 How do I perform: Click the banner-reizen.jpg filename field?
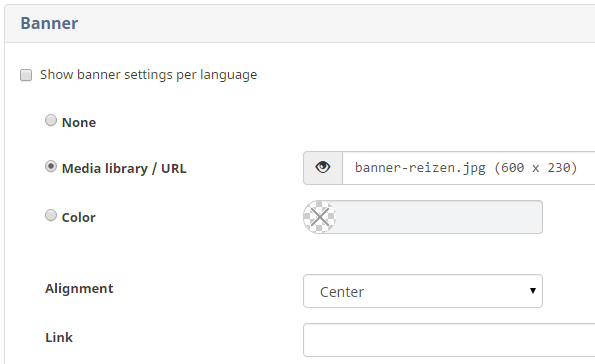(469, 168)
